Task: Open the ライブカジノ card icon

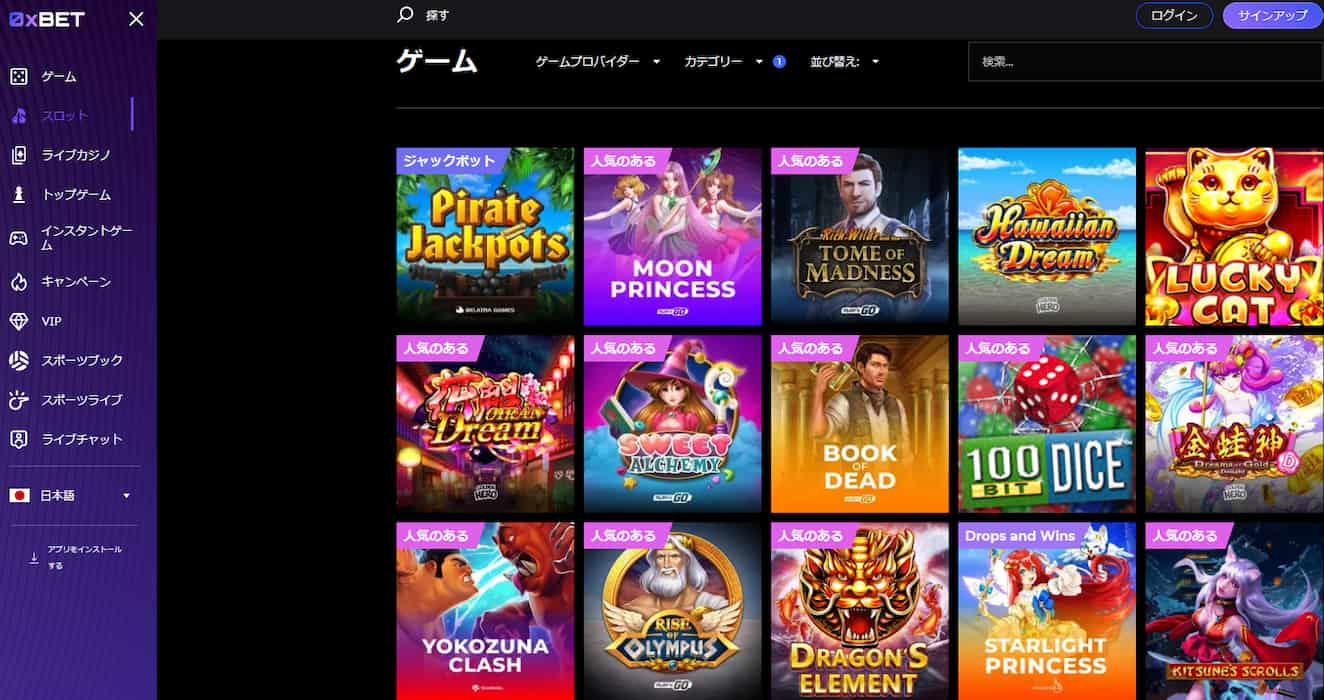Action: (18, 155)
